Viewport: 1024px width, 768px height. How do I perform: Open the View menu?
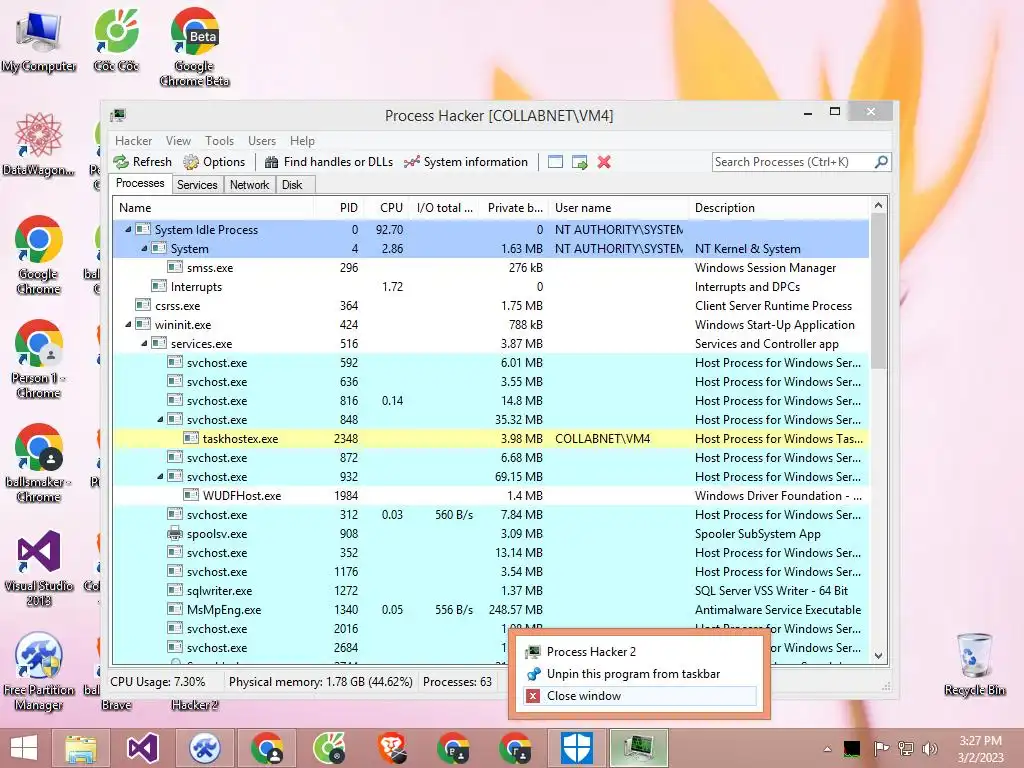coord(178,141)
